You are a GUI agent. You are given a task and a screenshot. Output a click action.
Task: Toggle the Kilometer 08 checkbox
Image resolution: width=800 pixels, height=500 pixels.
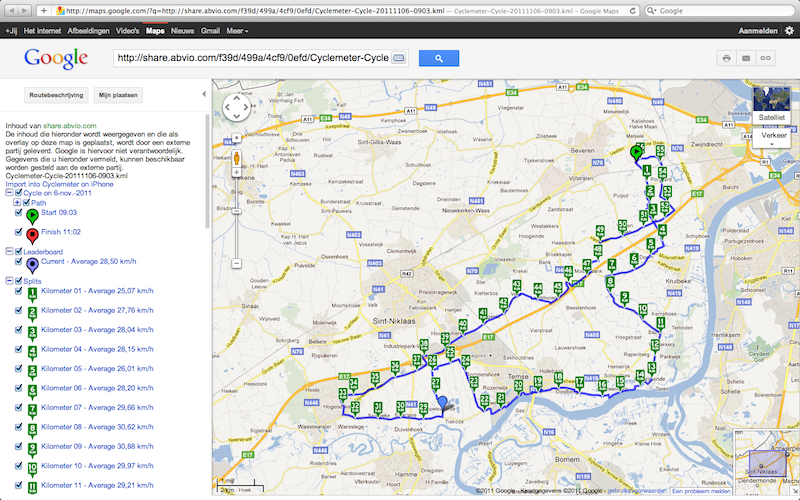[x=18, y=427]
